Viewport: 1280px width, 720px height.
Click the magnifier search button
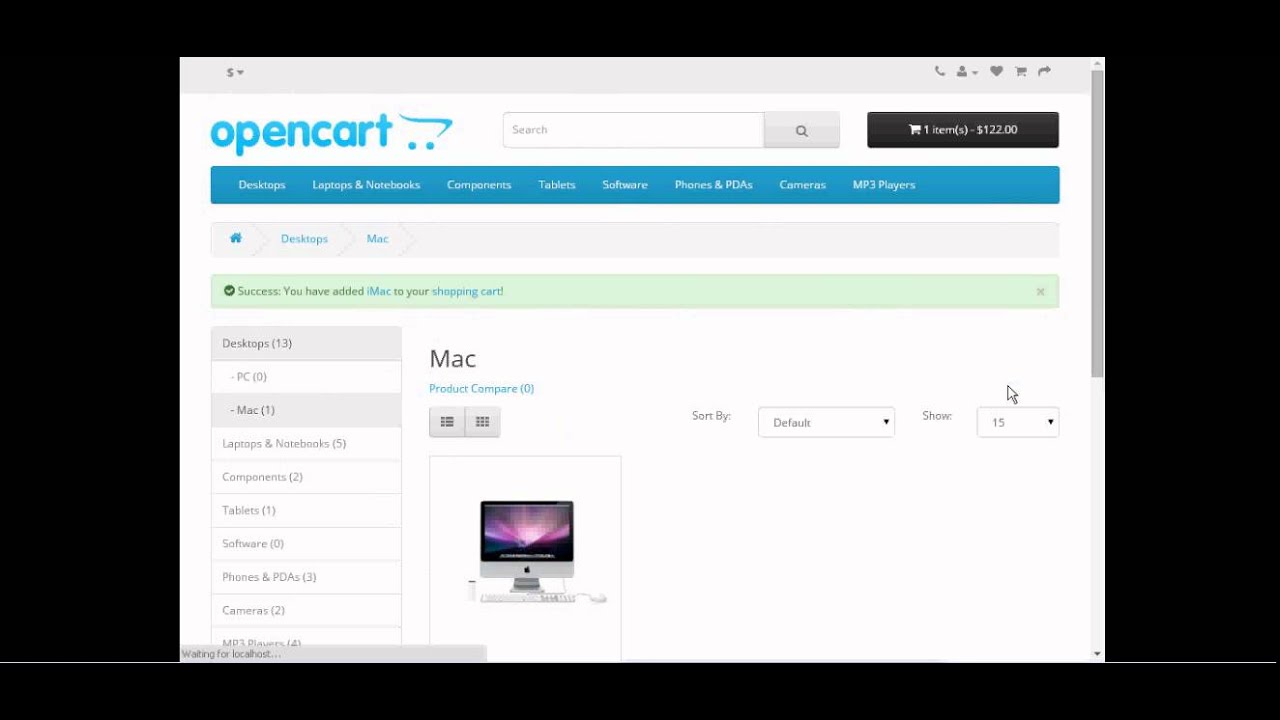pyautogui.click(x=801, y=130)
